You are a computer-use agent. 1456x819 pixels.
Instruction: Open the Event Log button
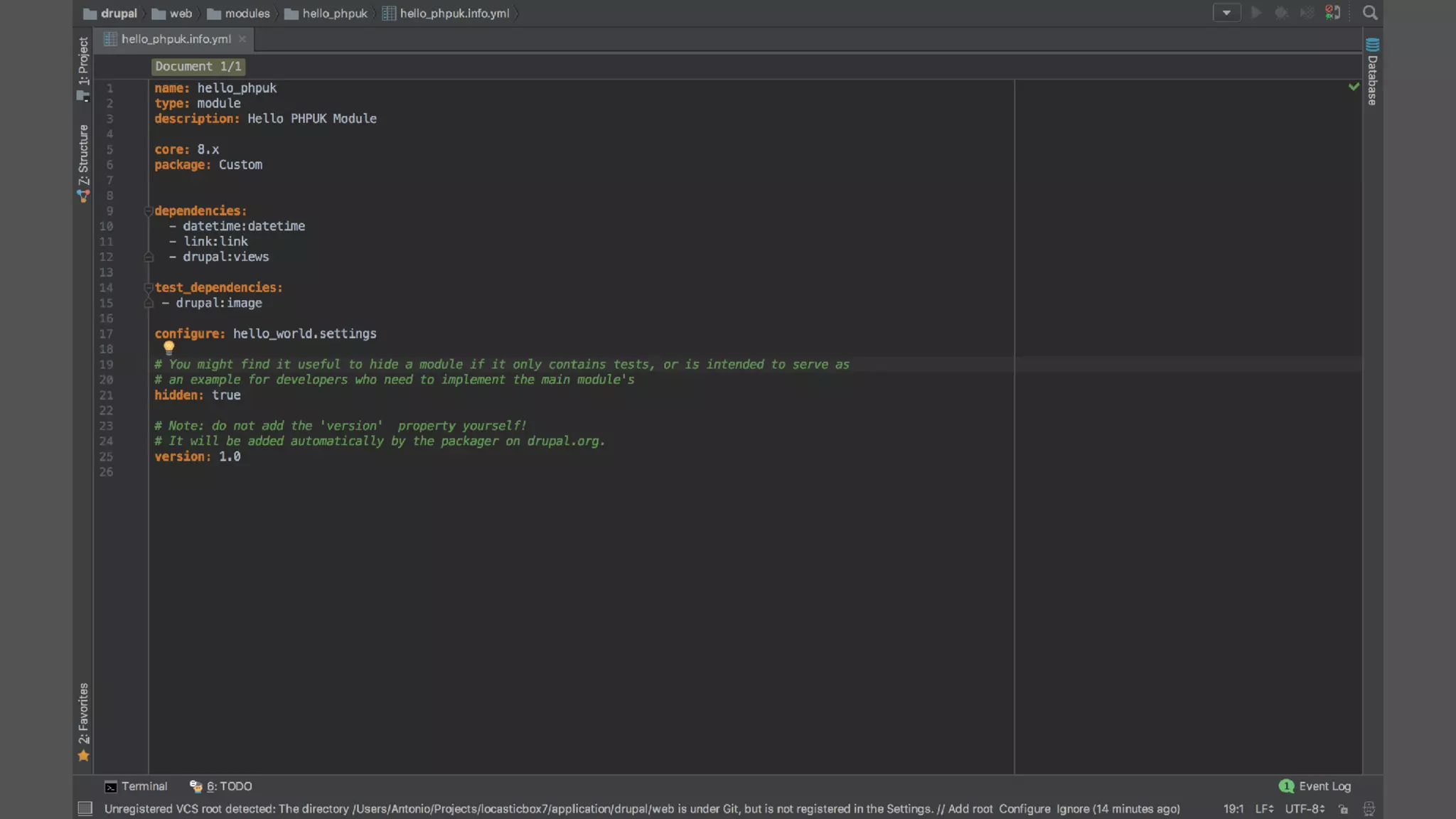pos(1315,786)
